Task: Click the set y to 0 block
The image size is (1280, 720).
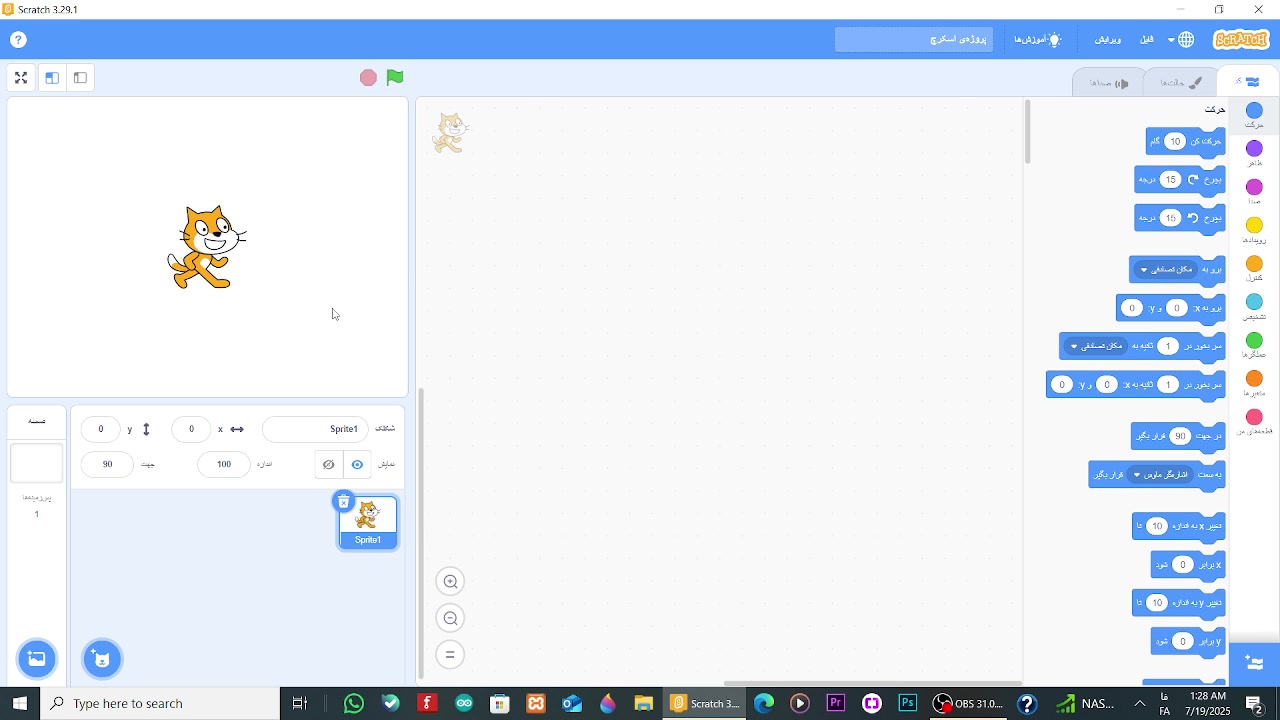Action: (x=1188, y=641)
